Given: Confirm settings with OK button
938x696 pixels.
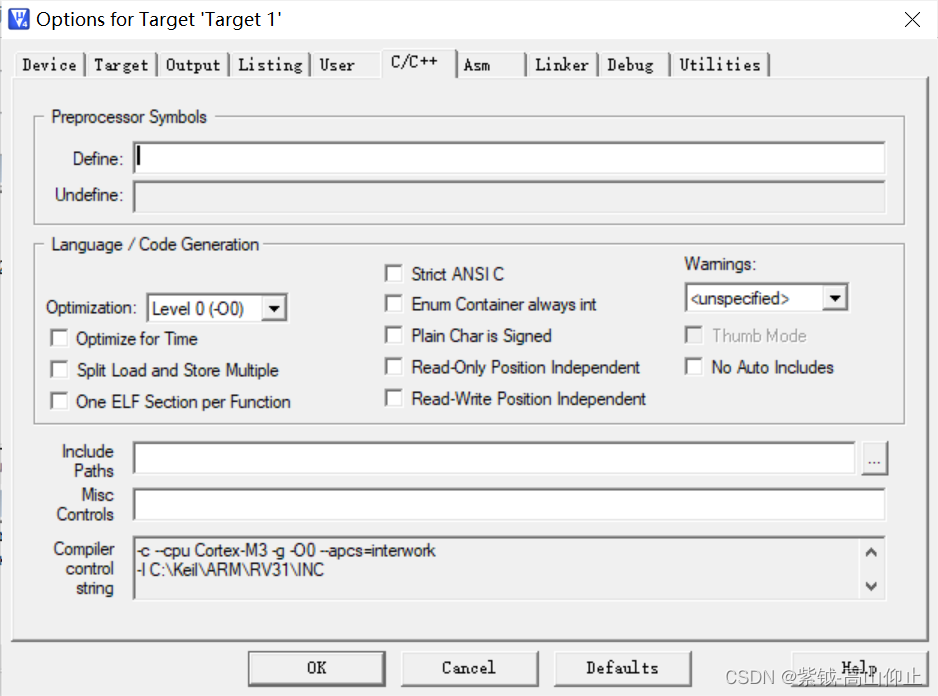Looking at the screenshot, I should pyautogui.click(x=316, y=668).
